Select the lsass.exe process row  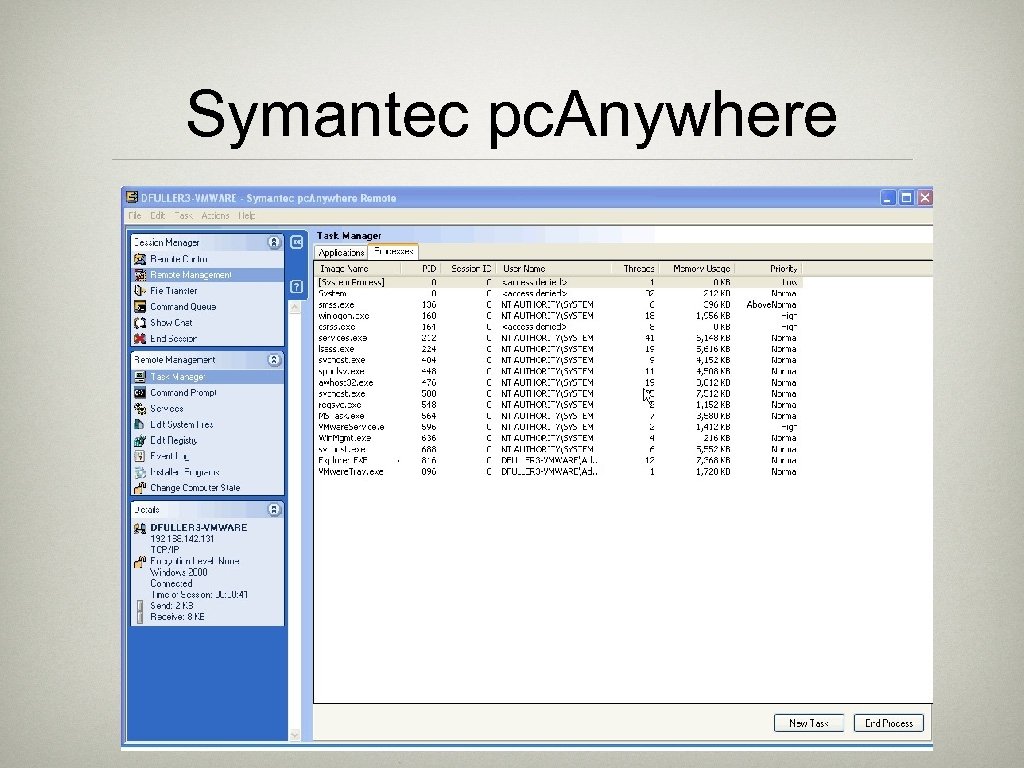(558, 349)
